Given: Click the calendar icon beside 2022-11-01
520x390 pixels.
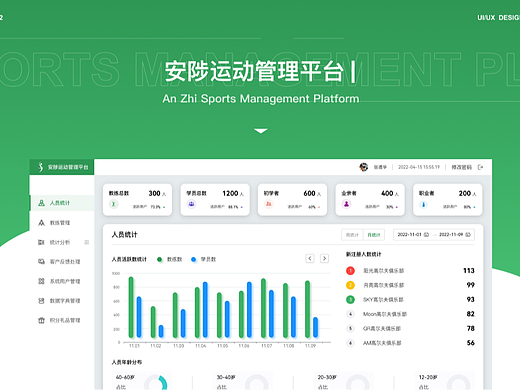Looking at the screenshot, I should [x=426, y=235].
